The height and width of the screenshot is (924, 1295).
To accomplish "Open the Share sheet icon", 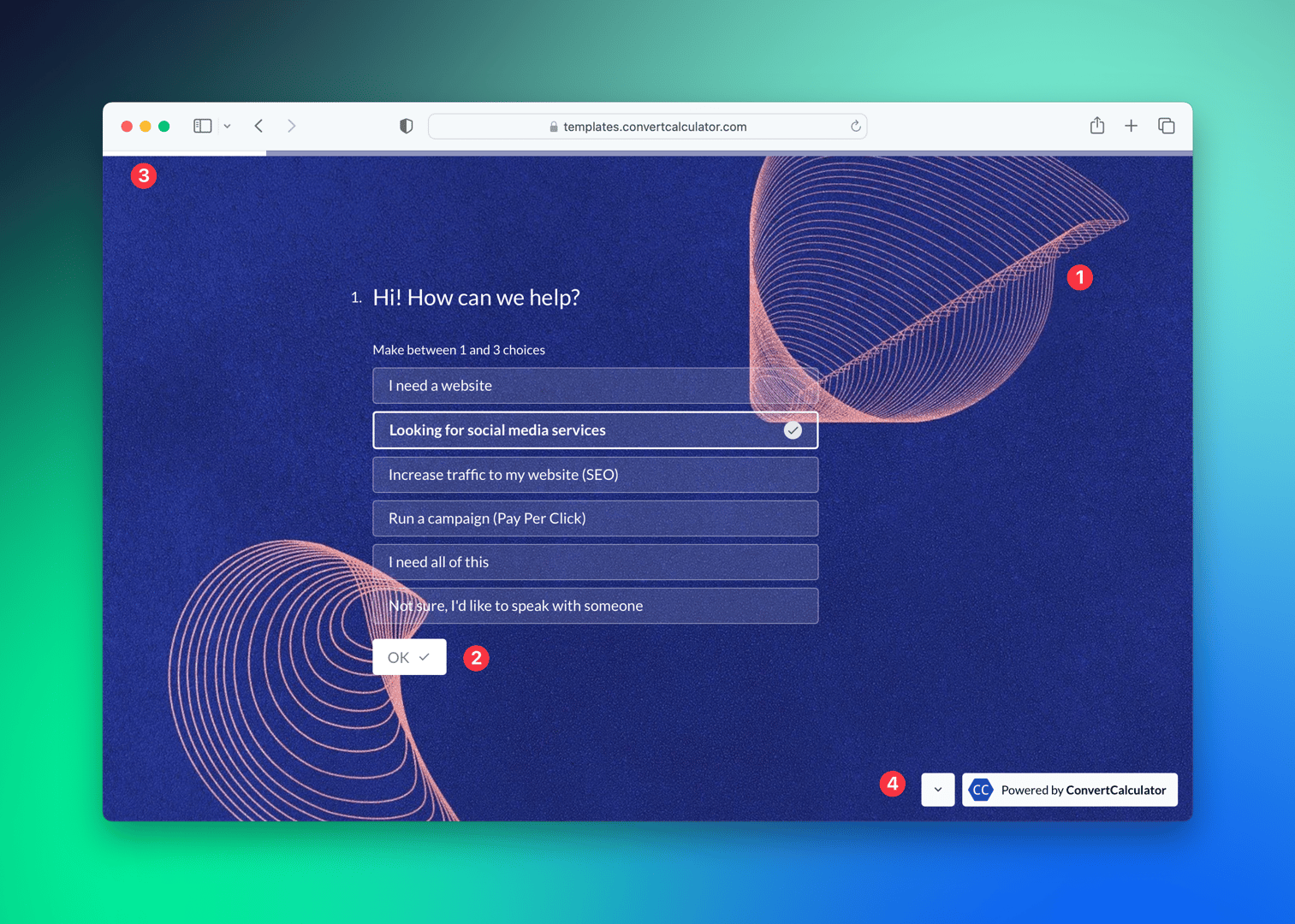I will tap(1097, 126).
